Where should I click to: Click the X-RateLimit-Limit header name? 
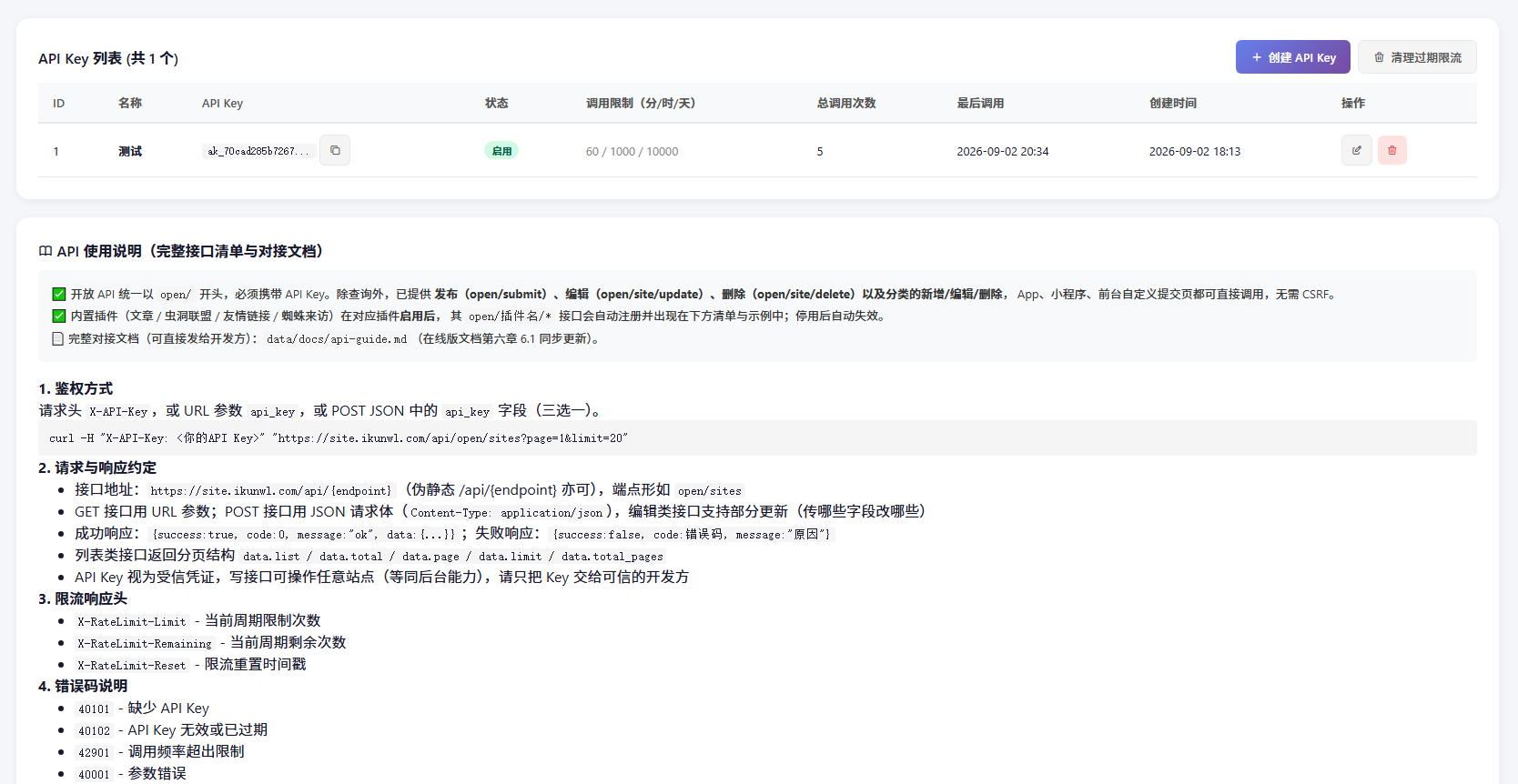pyautogui.click(x=132, y=621)
